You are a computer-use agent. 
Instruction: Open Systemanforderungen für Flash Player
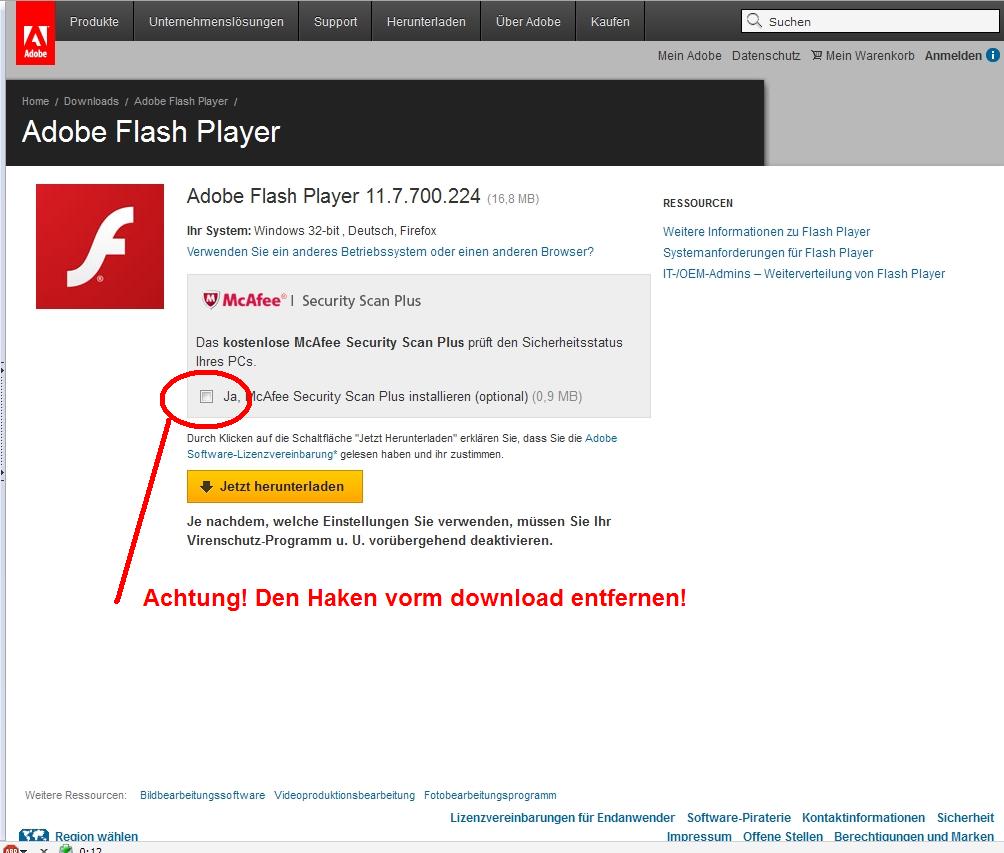click(768, 252)
